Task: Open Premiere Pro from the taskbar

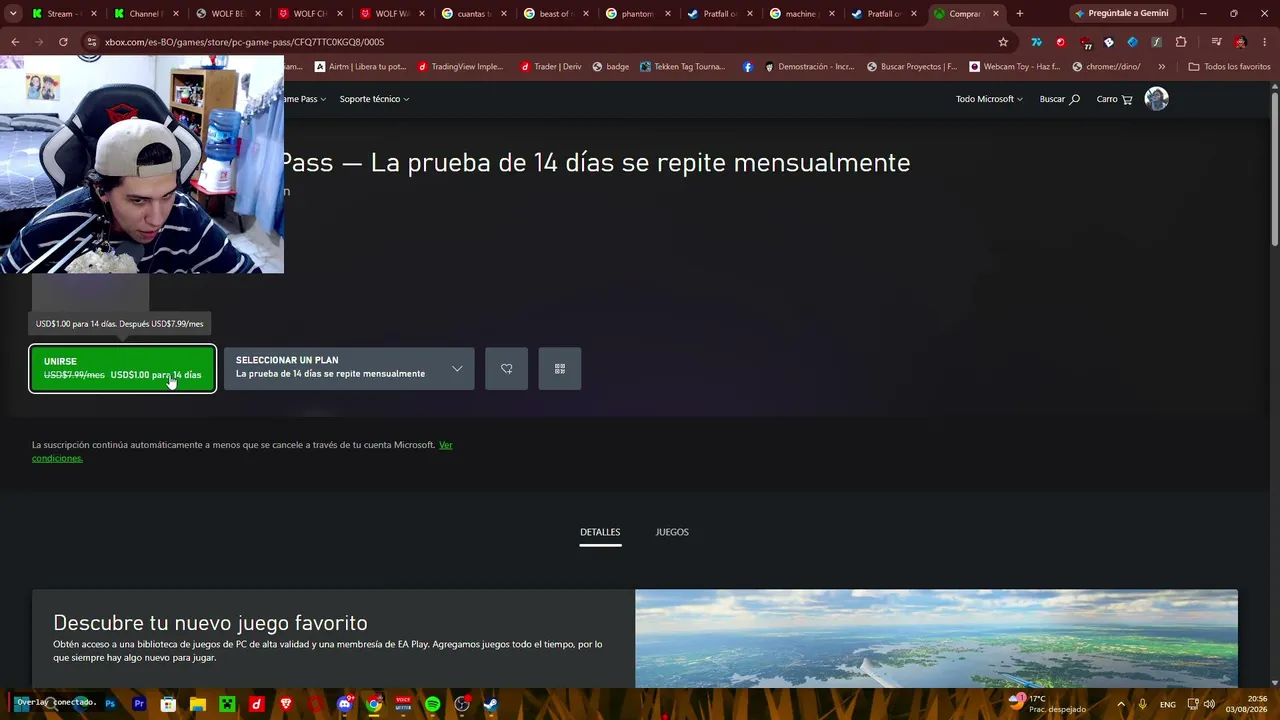Action: point(139,704)
